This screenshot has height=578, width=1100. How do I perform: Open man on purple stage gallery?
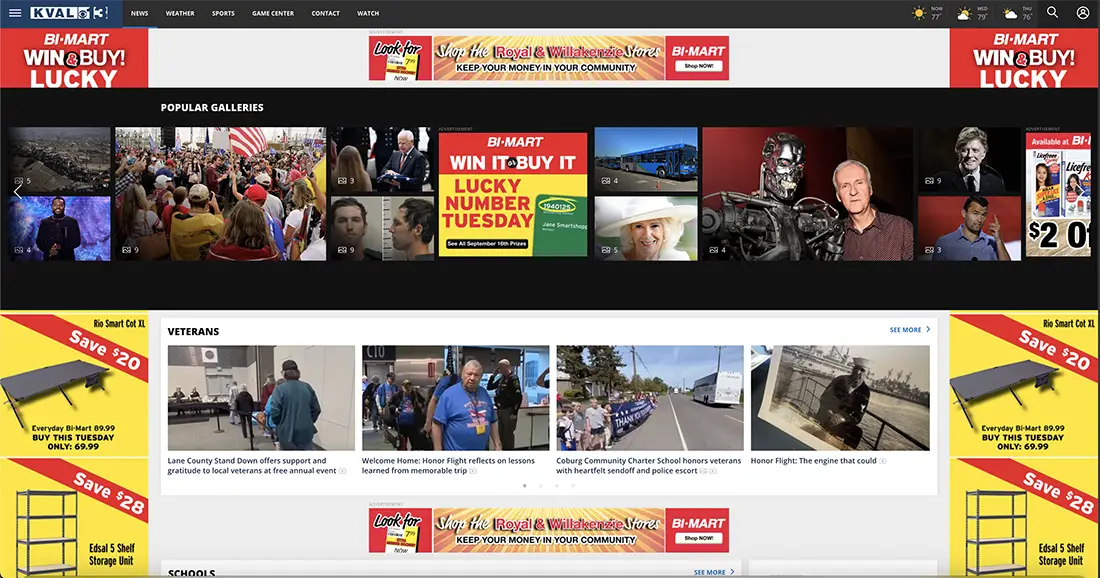(60, 229)
